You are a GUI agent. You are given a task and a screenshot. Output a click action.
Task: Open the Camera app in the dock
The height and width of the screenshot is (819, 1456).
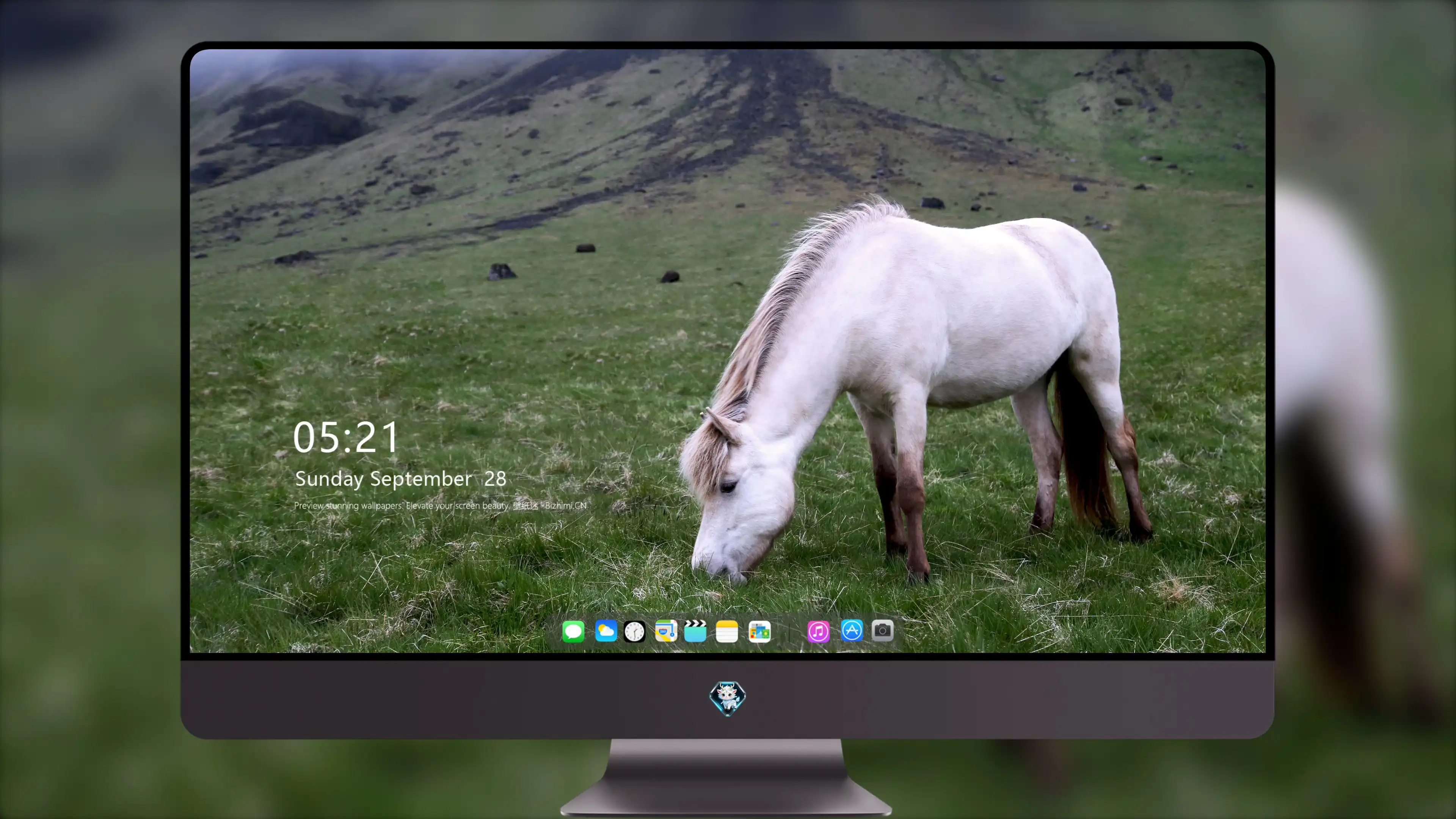click(882, 630)
